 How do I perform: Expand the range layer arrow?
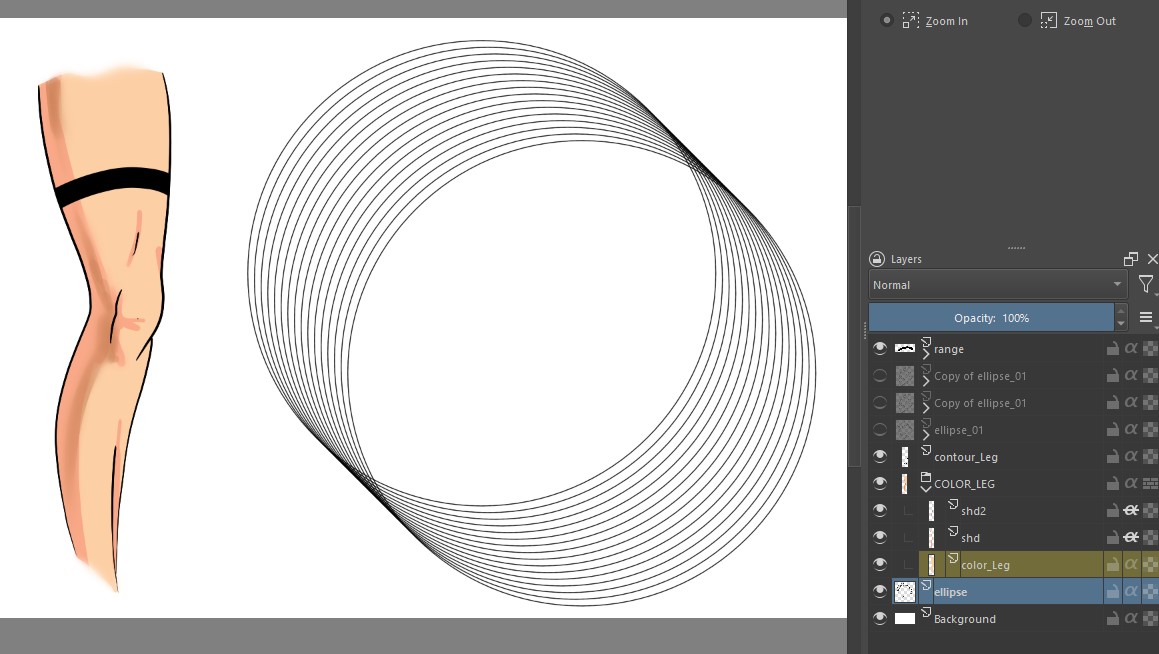(x=926, y=354)
